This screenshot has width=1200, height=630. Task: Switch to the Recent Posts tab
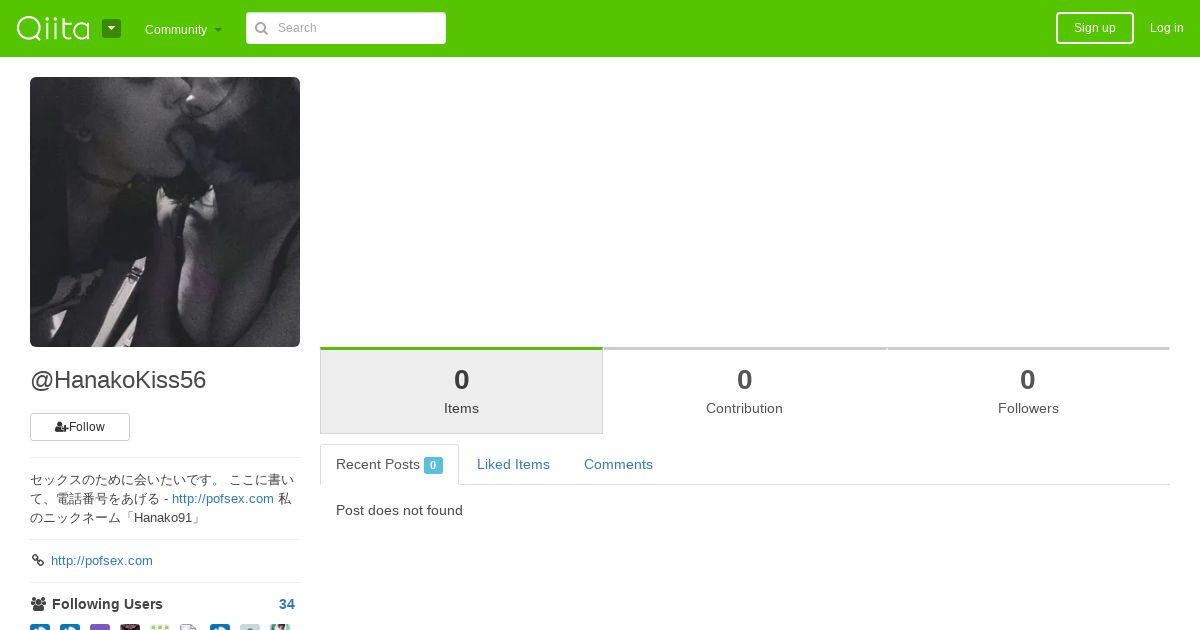pyautogui.click(x=389, y=464)
